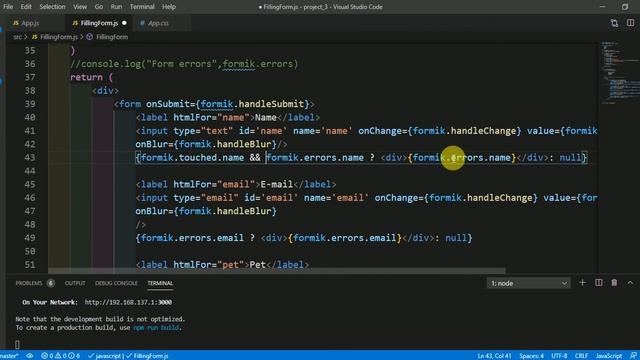Switch to the App.js editor tab
This screenshot has height=360, width=640.
click(31, 23)
